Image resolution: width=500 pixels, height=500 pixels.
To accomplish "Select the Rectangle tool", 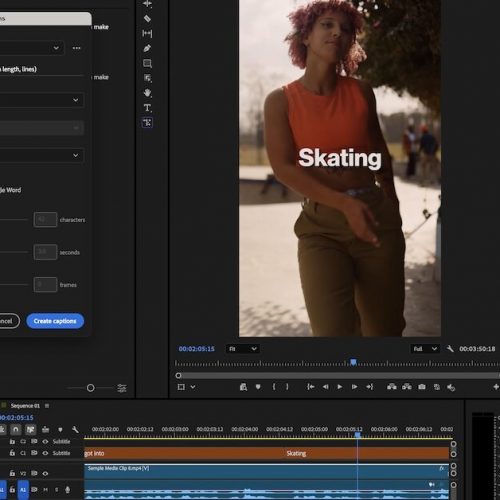I will [147, 63].
